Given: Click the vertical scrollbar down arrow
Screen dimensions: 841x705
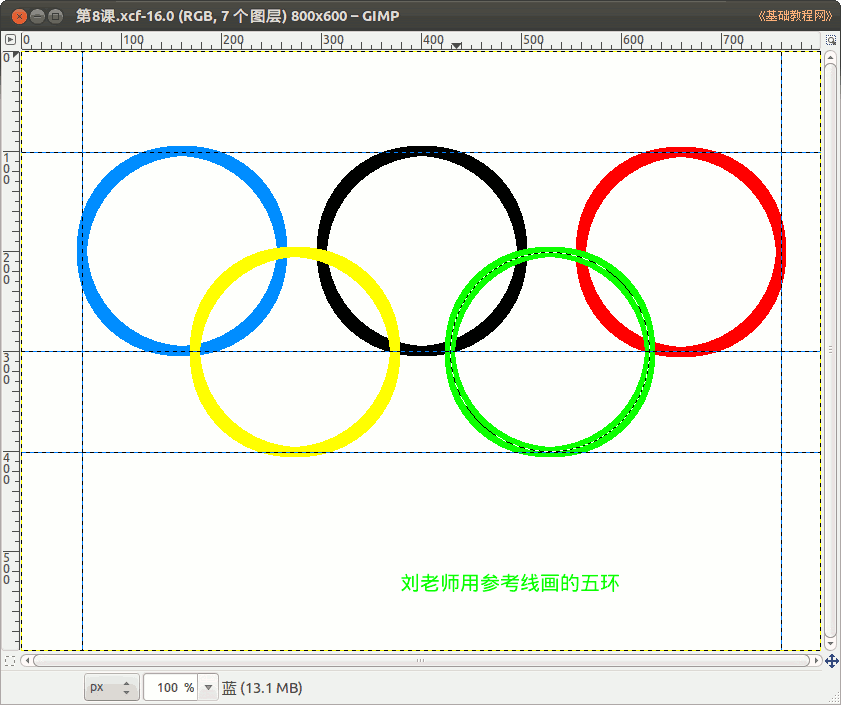Looking at the screenshot, I should pos(830,644).
